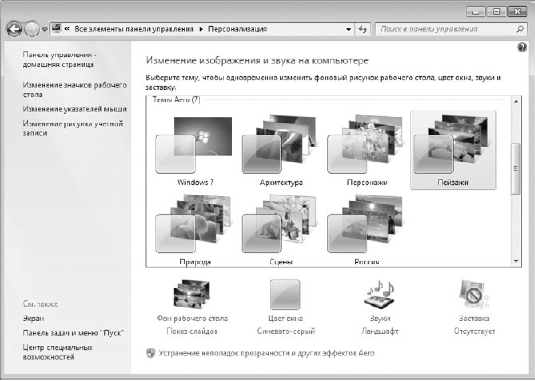Select the Природа theme

click(195, 230)
